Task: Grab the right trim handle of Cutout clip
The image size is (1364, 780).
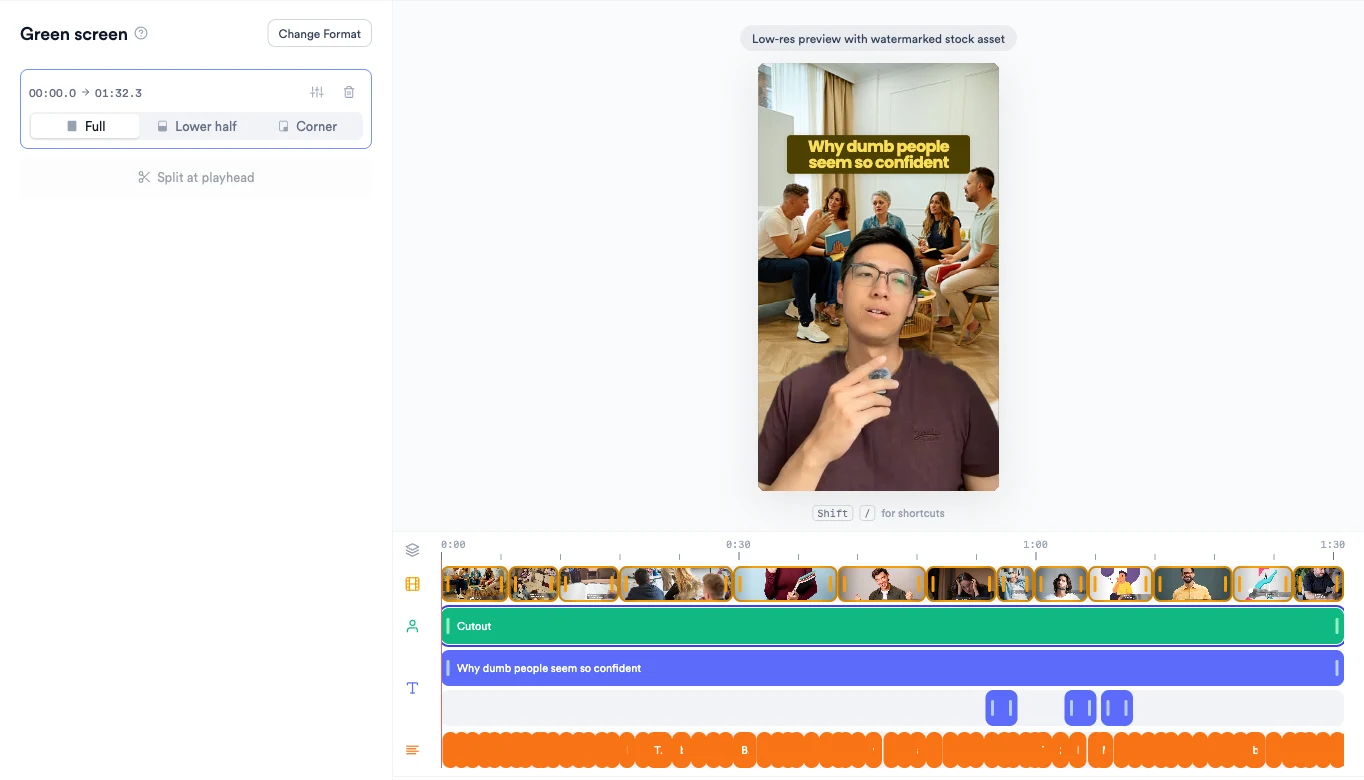Action: coord(1337,626)
